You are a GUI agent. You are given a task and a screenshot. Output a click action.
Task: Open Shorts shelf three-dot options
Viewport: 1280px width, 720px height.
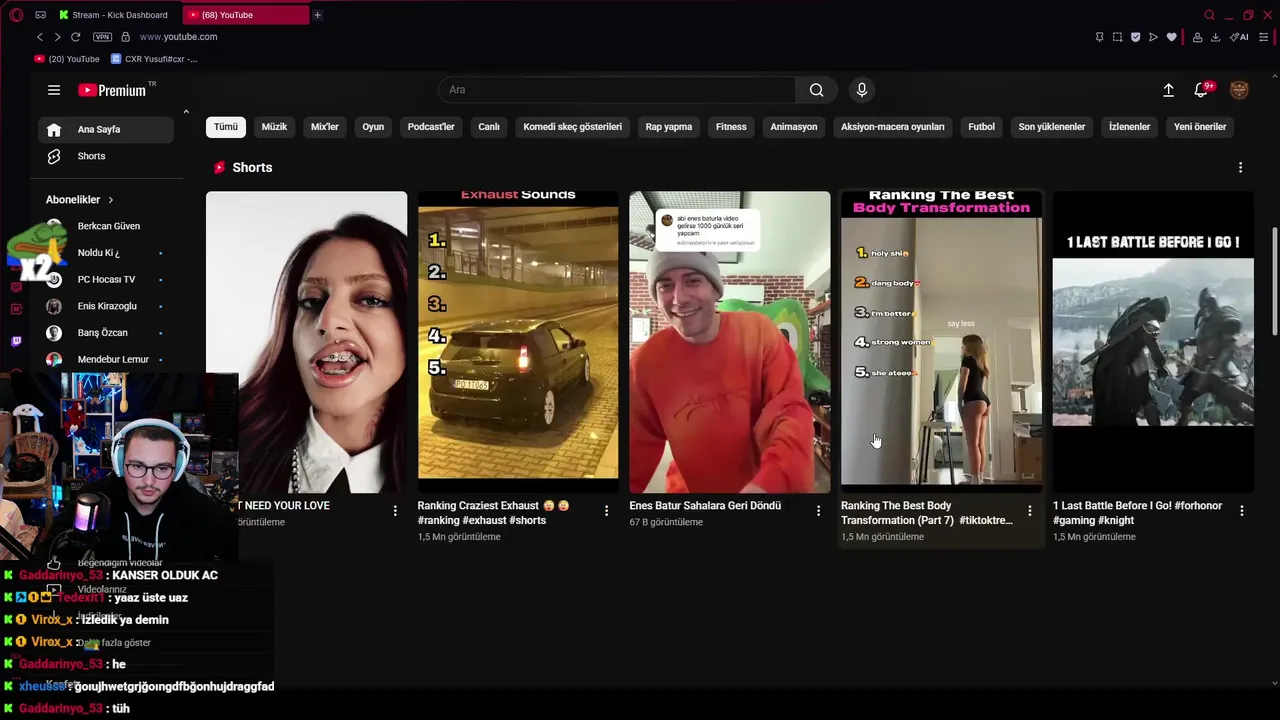point(1241,168)
